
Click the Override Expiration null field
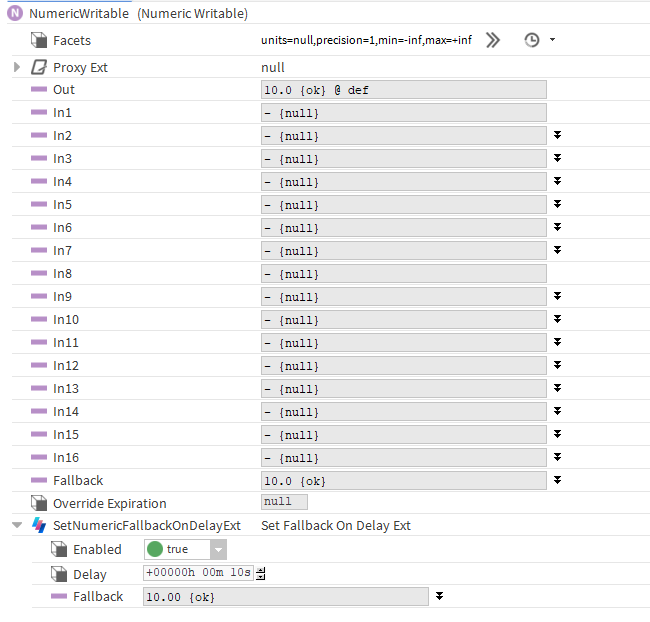(284, 502)
